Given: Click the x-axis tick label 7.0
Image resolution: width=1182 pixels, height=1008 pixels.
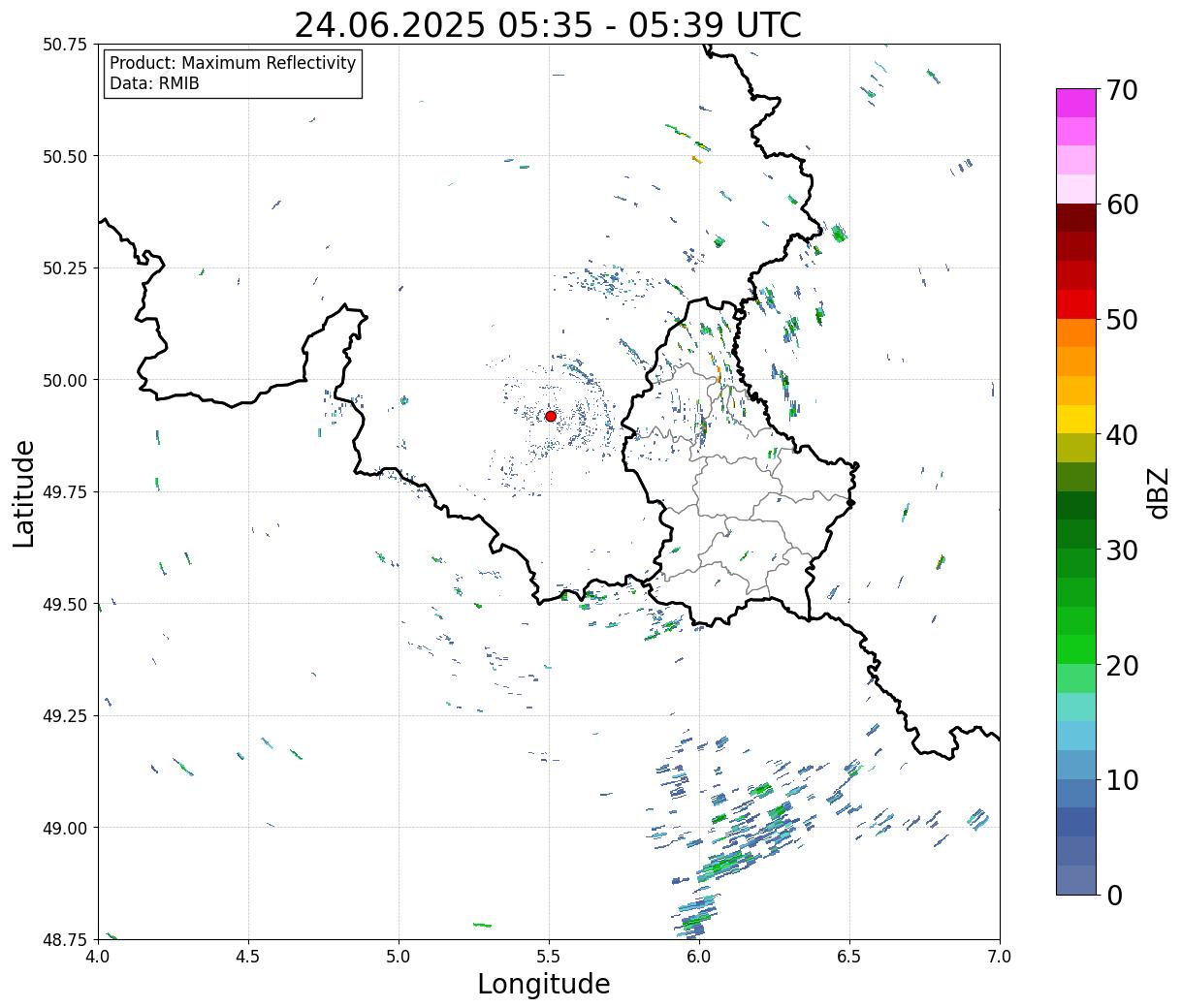Looking at the screenshot, I should 1000,956.
